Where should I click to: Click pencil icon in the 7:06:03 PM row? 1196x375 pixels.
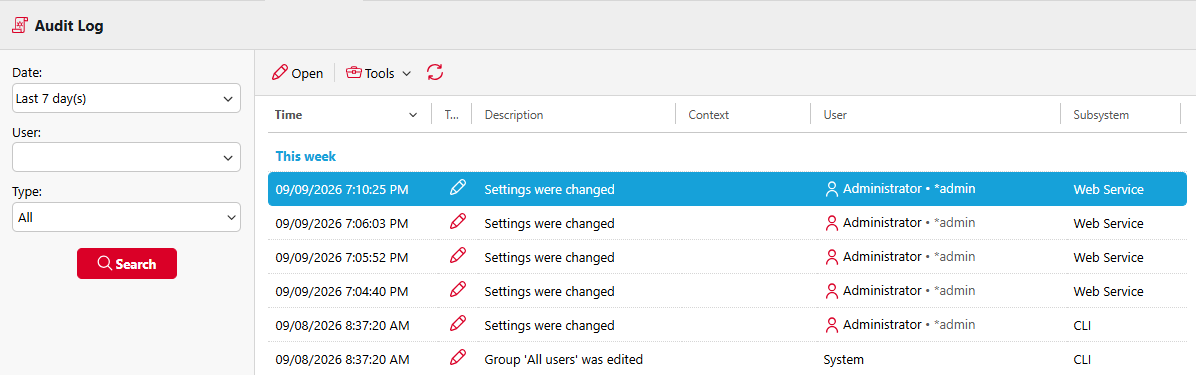click(x=458, y=222)
